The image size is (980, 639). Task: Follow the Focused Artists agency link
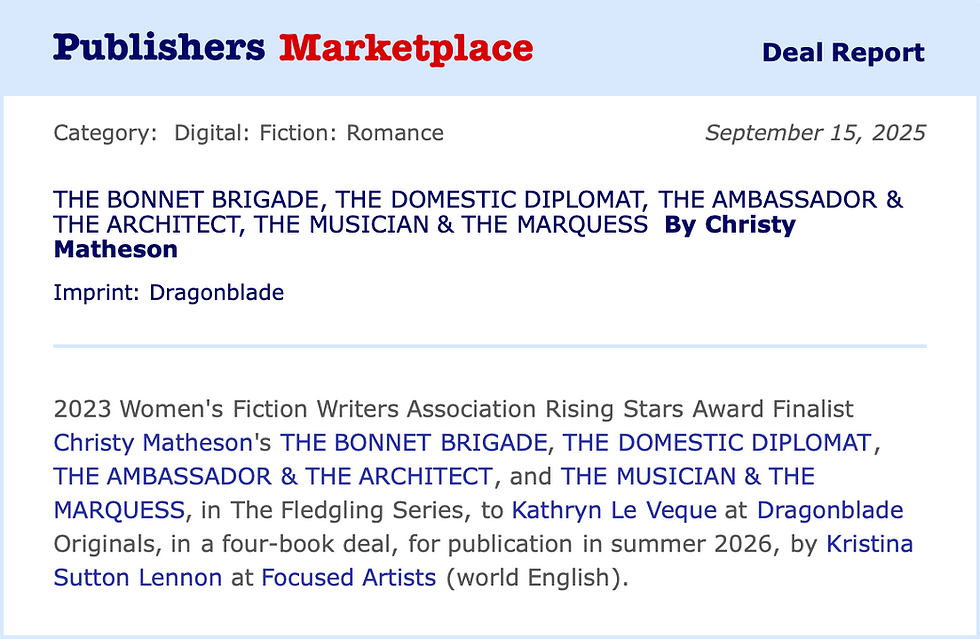(x=349, y=579)
